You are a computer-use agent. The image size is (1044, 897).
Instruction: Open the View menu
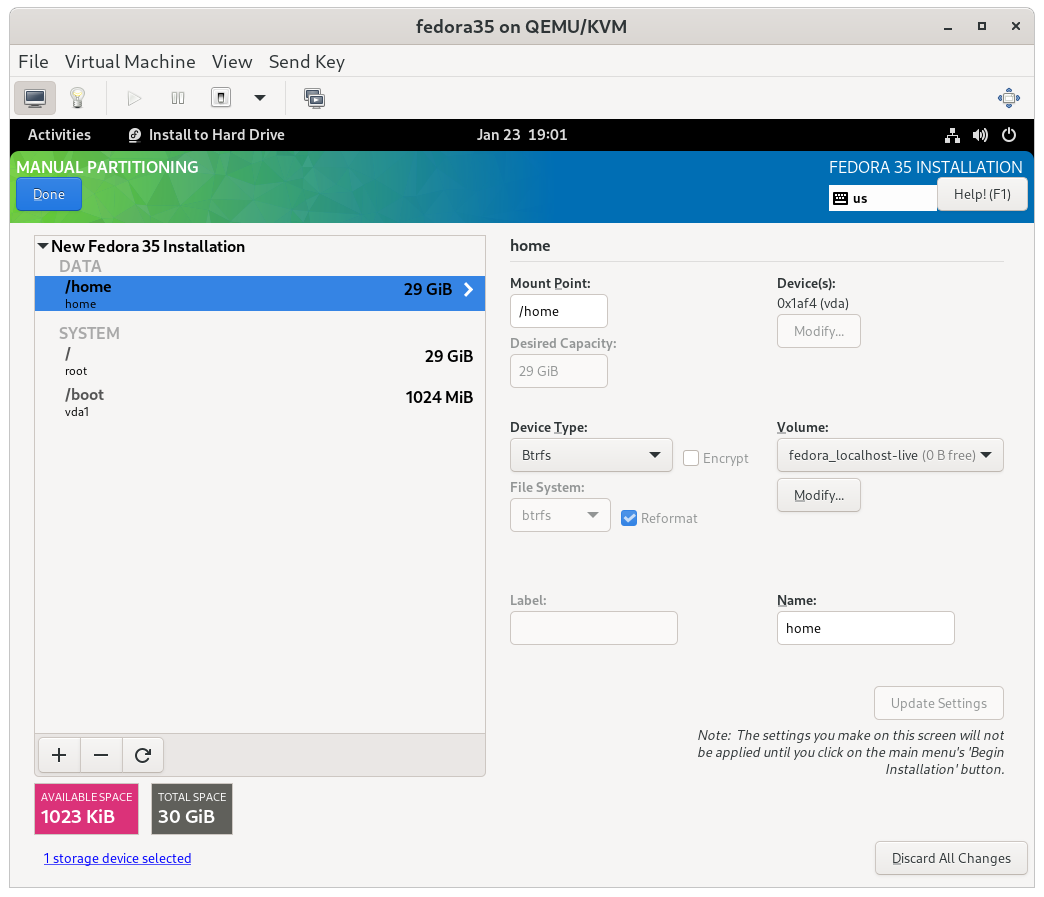pos(232,62)
